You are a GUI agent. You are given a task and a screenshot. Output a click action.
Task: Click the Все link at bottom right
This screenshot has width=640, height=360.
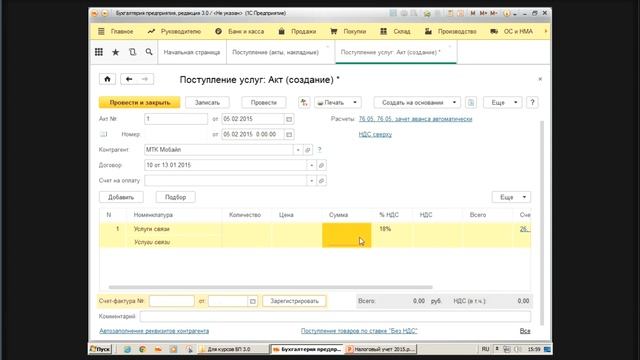pyautogui.click(x=525, y=331)
